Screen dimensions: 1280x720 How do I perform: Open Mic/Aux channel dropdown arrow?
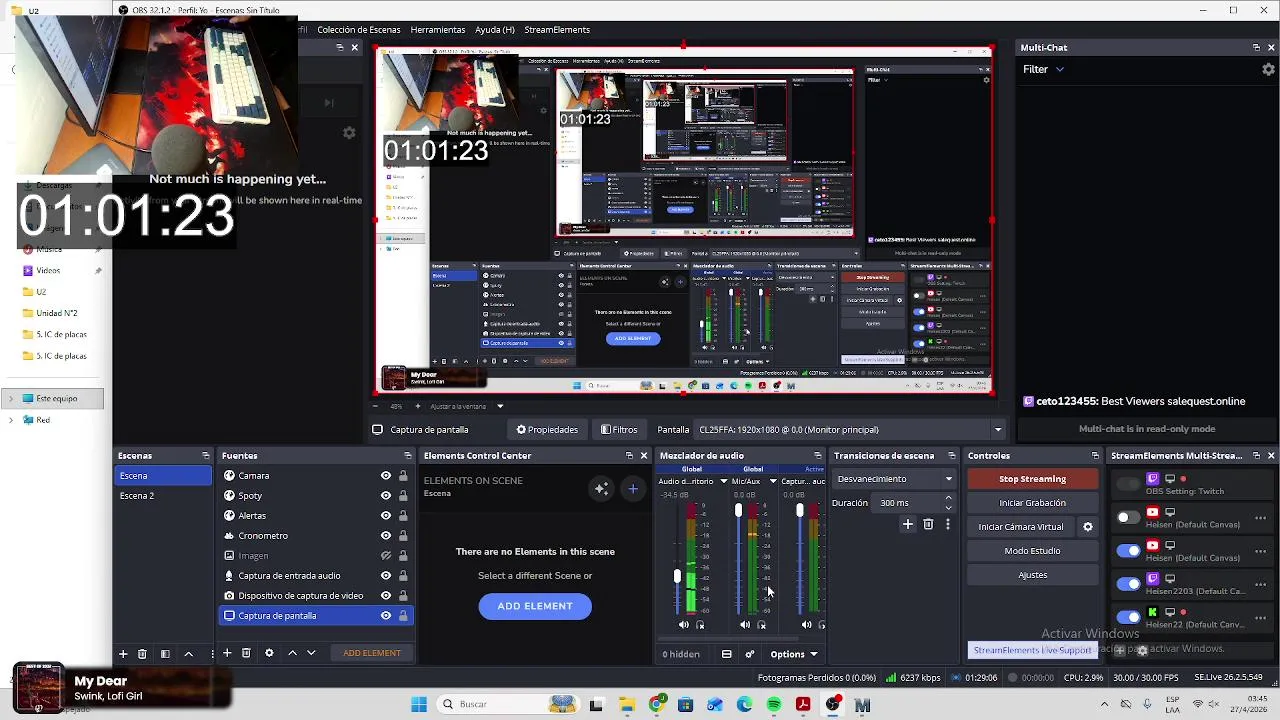(772, 481)
